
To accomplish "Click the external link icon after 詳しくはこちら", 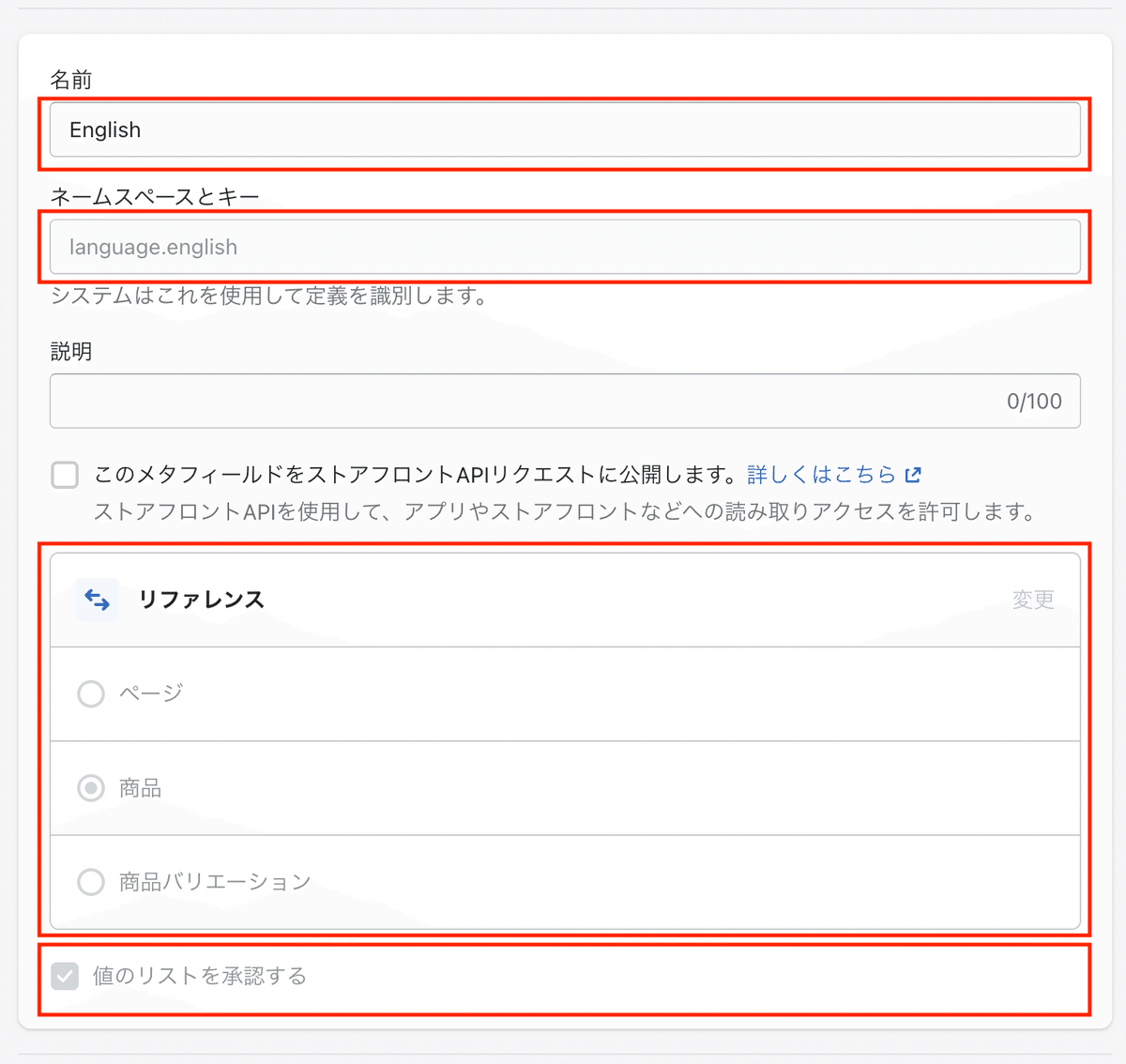I will point(913,475).
